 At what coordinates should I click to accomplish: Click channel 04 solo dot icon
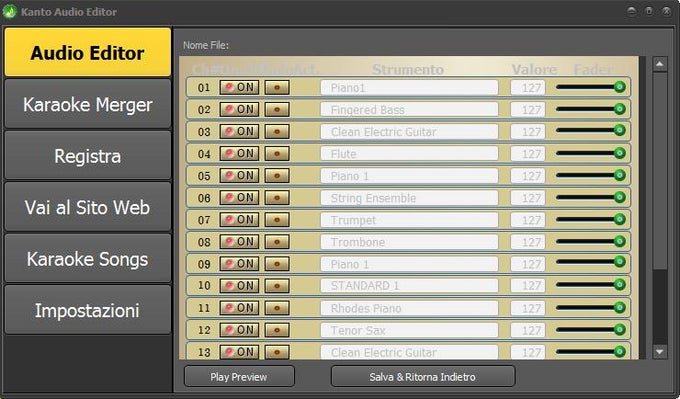click(x=277, y=154)
